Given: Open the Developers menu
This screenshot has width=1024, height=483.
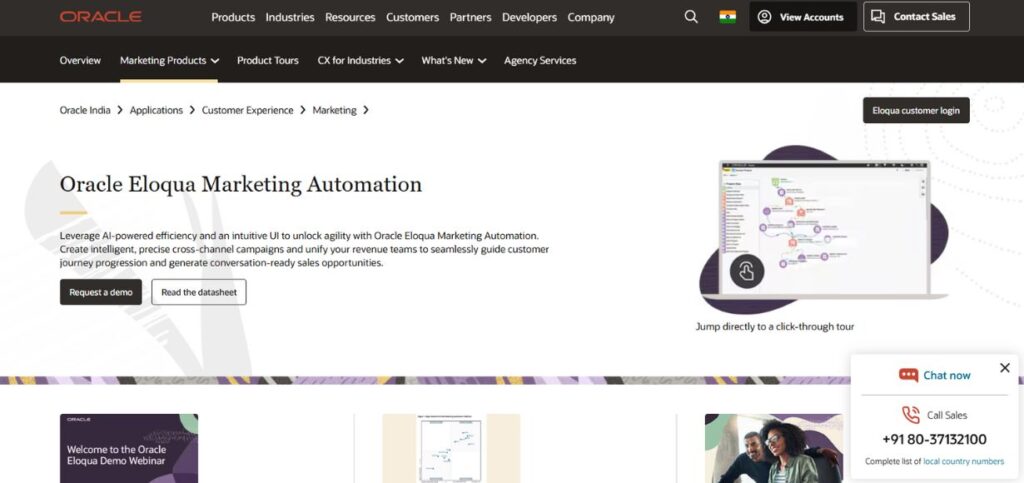Looking at the screenshot, I should click(x=530, y=18).
